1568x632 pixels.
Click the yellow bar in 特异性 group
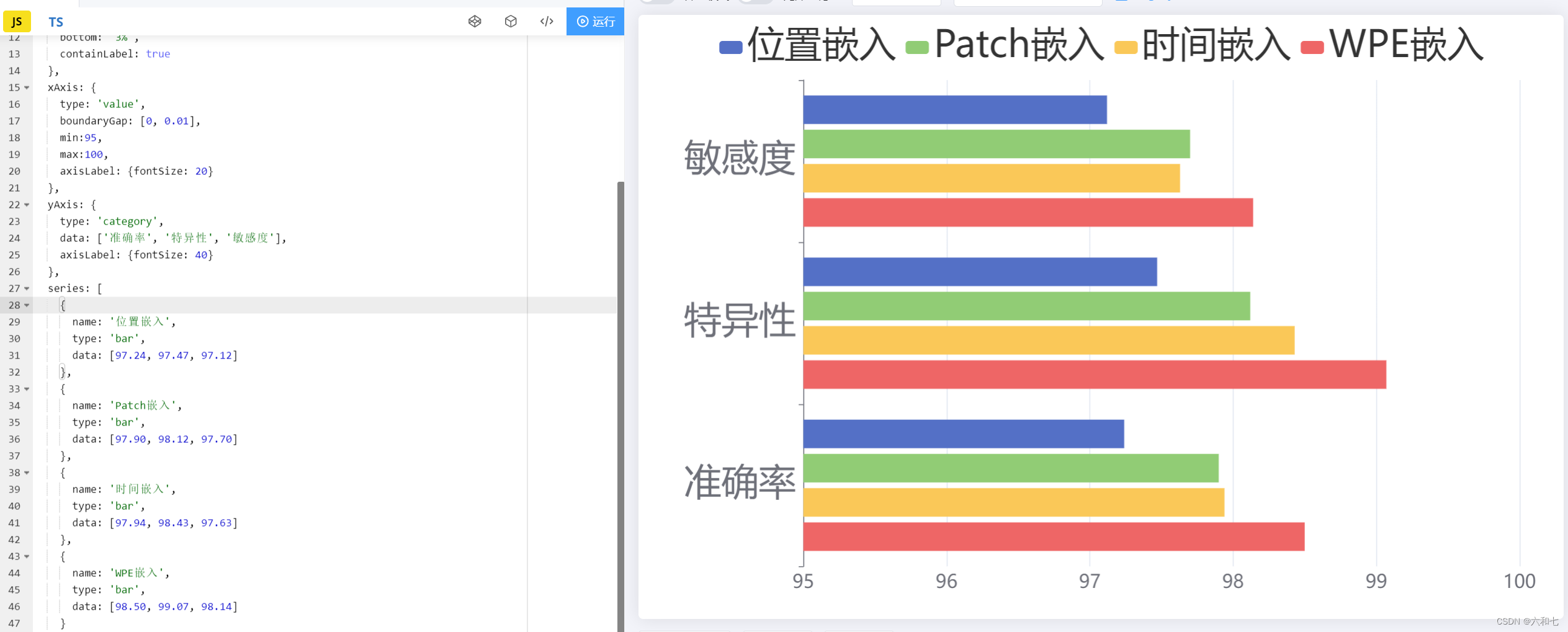tap(1049, 340)
